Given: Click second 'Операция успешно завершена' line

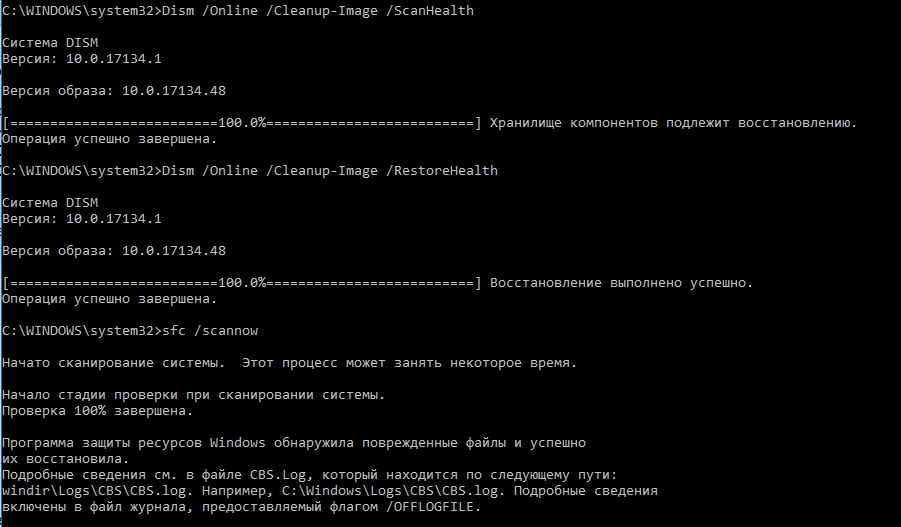Looking at the screenshot, I should pos(110,299).
